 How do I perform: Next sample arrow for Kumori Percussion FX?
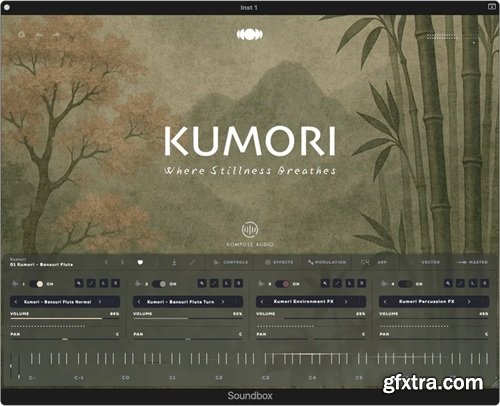pyautogui.click(x=469, y=302)
